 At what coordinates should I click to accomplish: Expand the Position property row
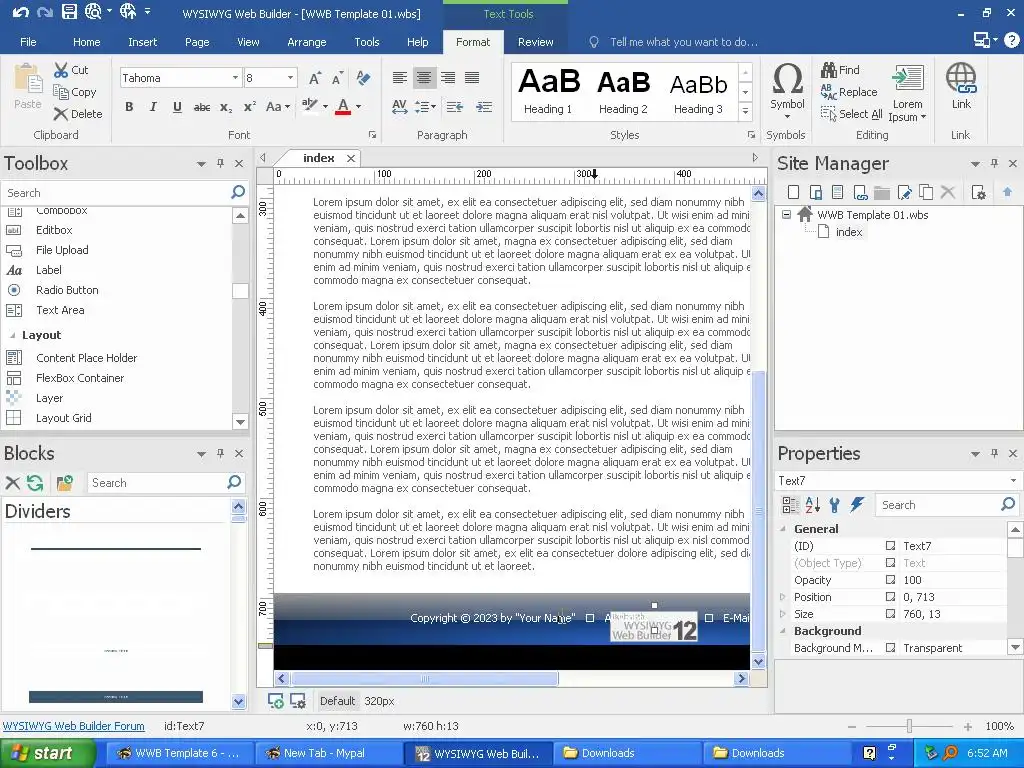click(783, 596)
